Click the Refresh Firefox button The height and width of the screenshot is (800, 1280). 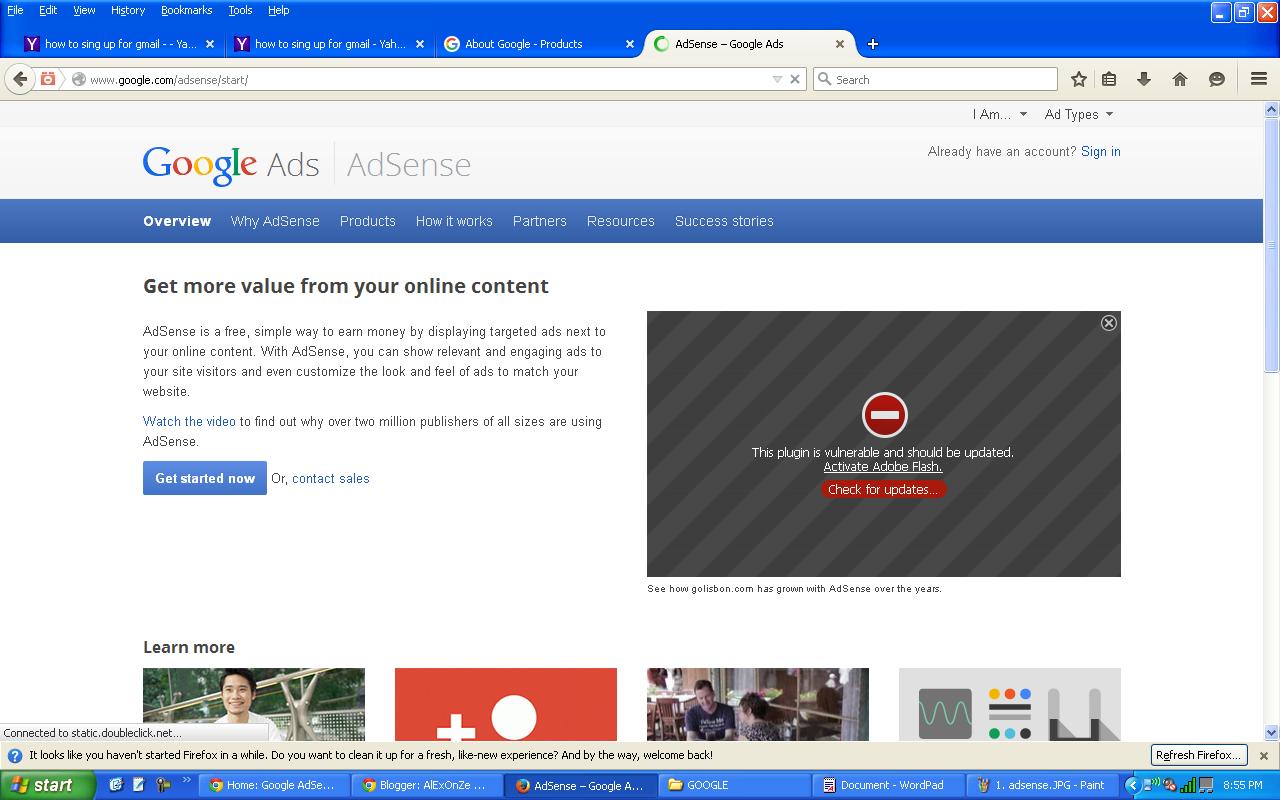point(1199,755)
